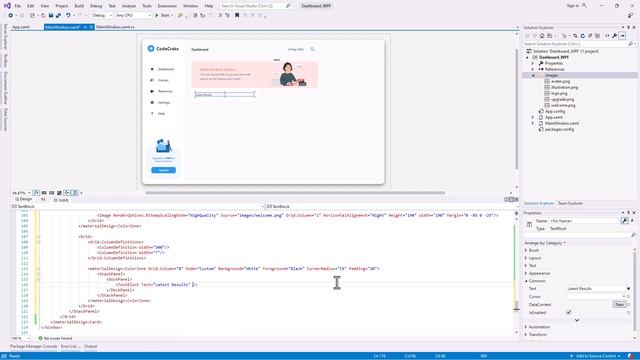Switch to the App.xaml tab

(21, 27)
